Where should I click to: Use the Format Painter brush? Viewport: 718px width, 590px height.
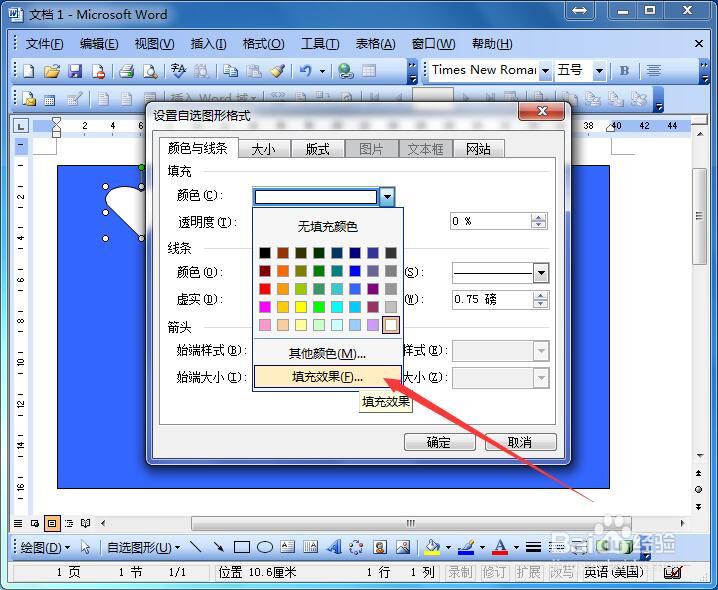pos(278,71)
